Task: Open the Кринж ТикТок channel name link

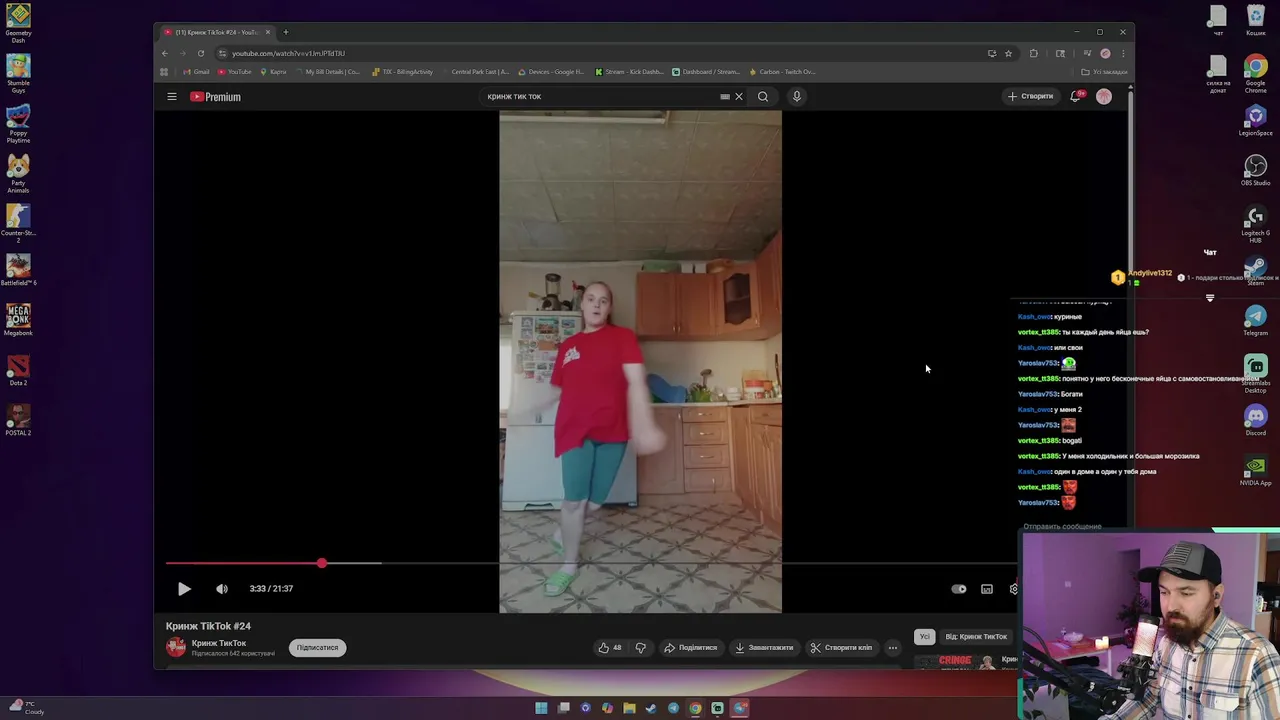Action: pos(219,643)
